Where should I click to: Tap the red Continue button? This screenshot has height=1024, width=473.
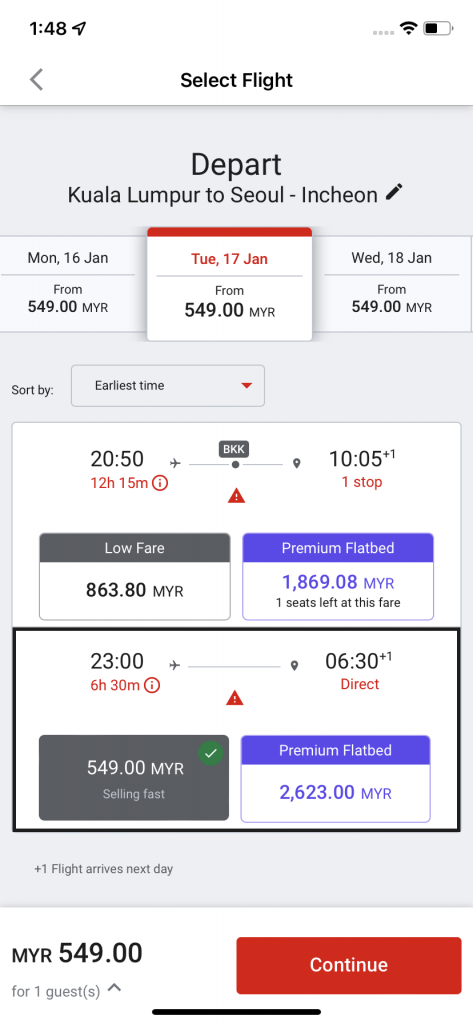349,965
